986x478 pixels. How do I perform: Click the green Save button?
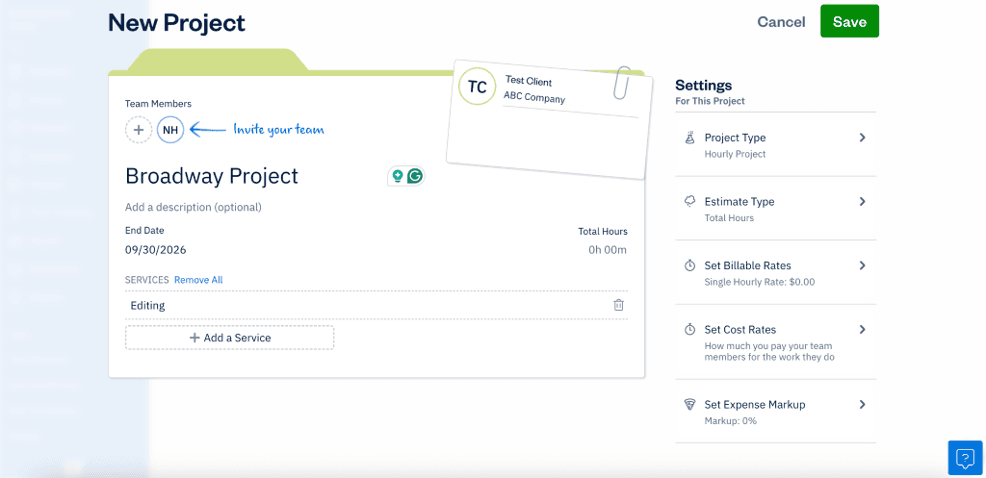tap(849, 21)
